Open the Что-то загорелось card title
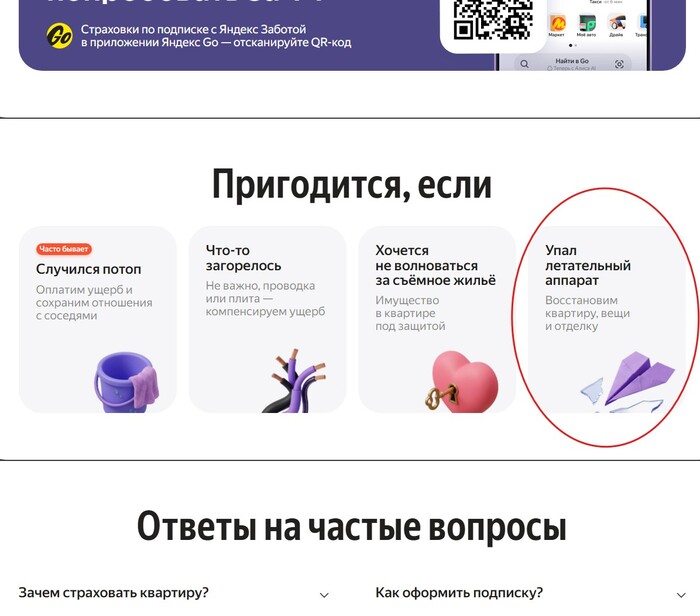The image size is (700, 616). [243, 258]
